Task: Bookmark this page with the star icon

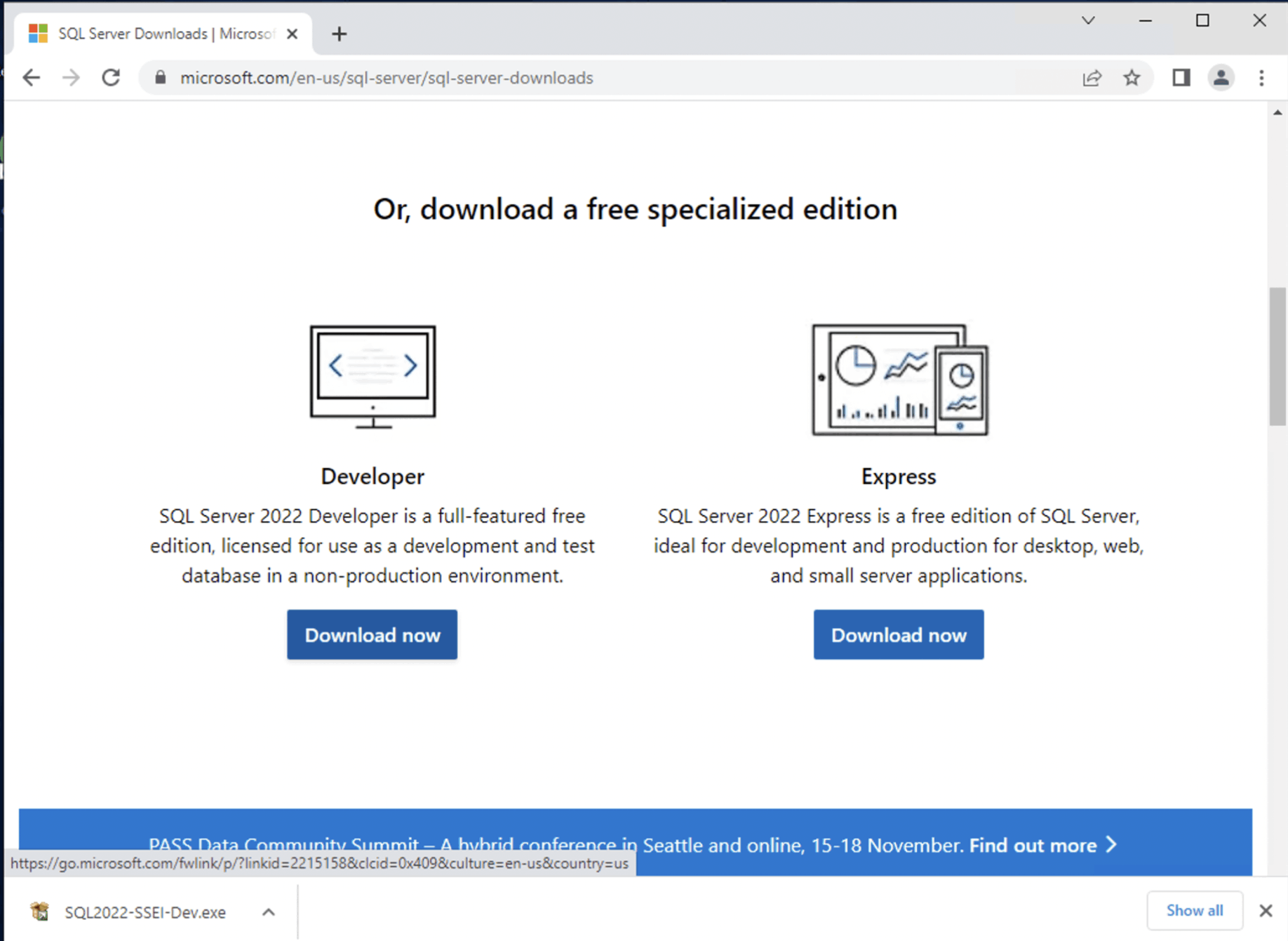Action: point(1132,78)
